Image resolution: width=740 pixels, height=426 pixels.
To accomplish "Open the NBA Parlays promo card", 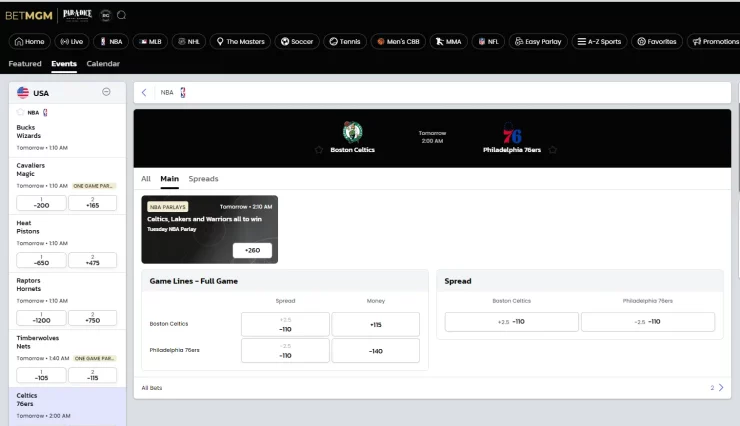I will (210, 229).
